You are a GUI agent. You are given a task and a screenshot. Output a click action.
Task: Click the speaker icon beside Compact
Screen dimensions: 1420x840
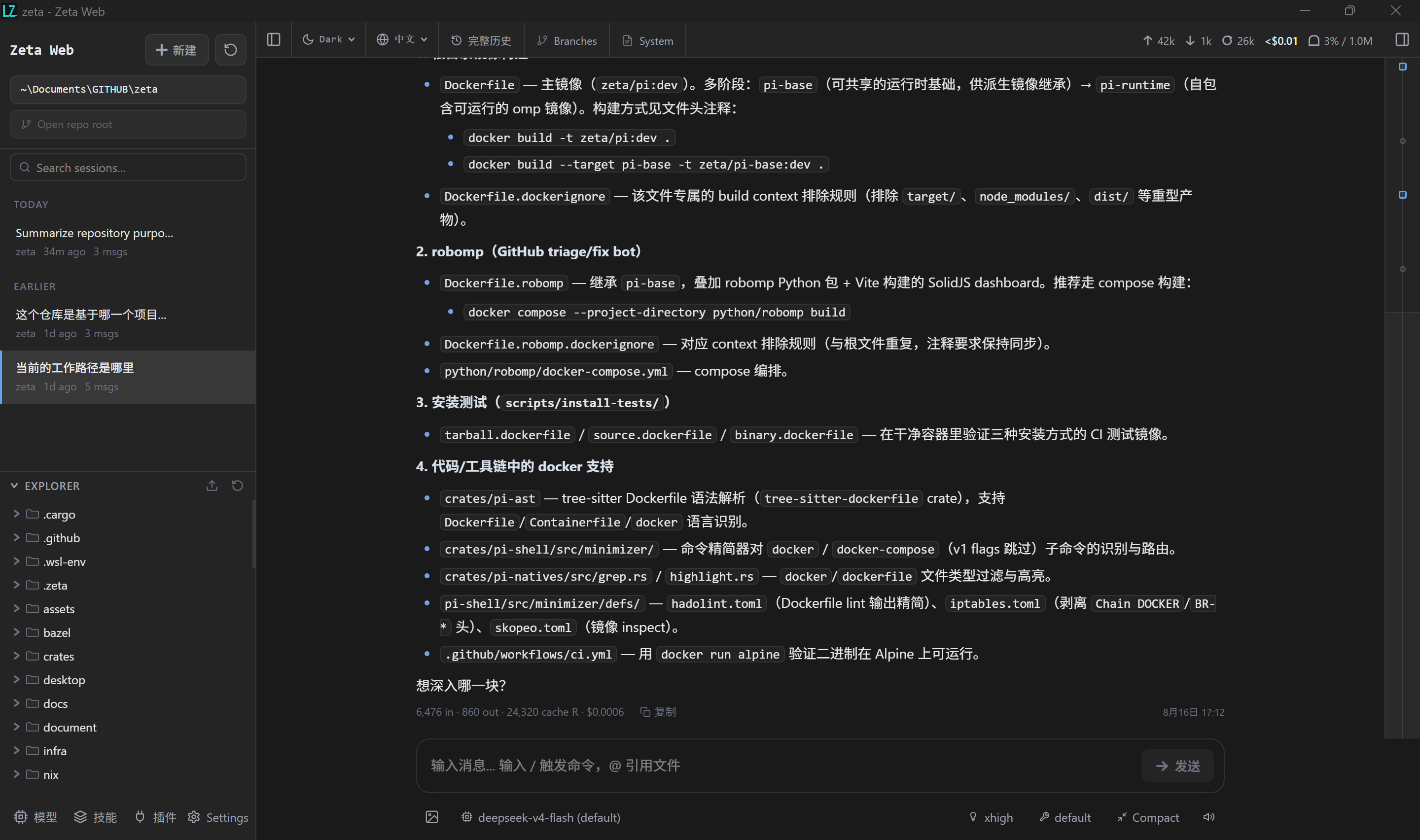(x=1209, y=817)
